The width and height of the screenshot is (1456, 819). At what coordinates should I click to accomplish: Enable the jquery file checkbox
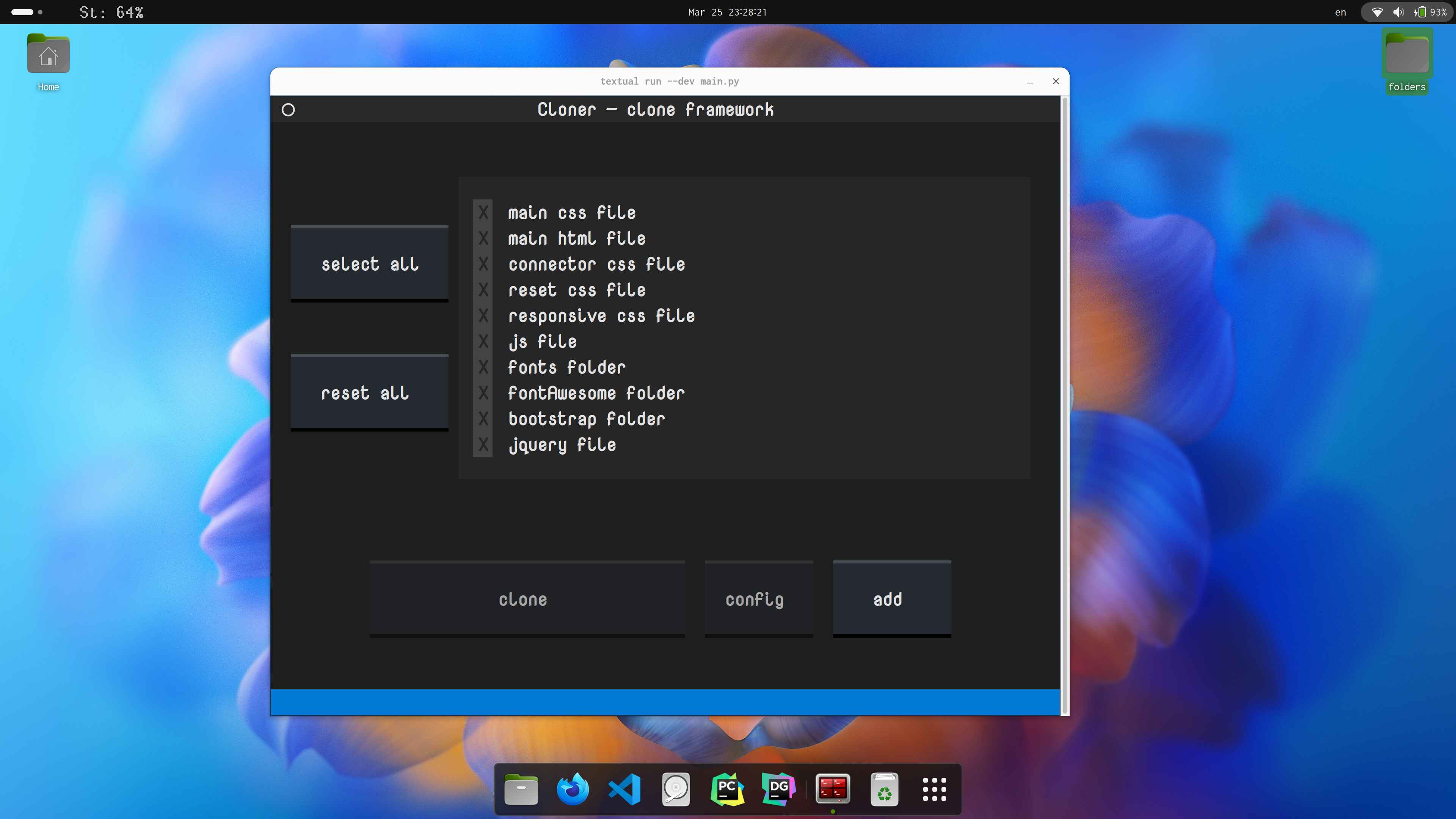[x=483, y=445]
